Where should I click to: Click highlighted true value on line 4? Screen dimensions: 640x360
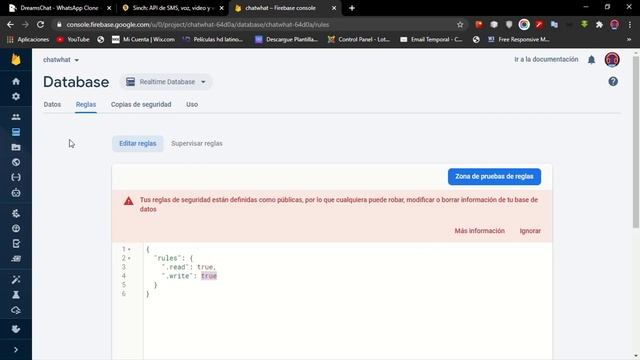coord(209,276)
